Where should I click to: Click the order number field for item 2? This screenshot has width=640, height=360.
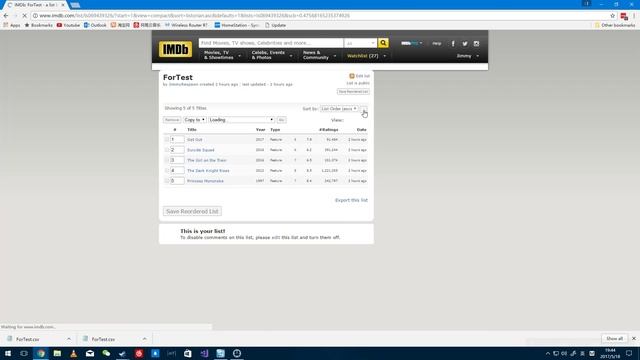[177, 150]
